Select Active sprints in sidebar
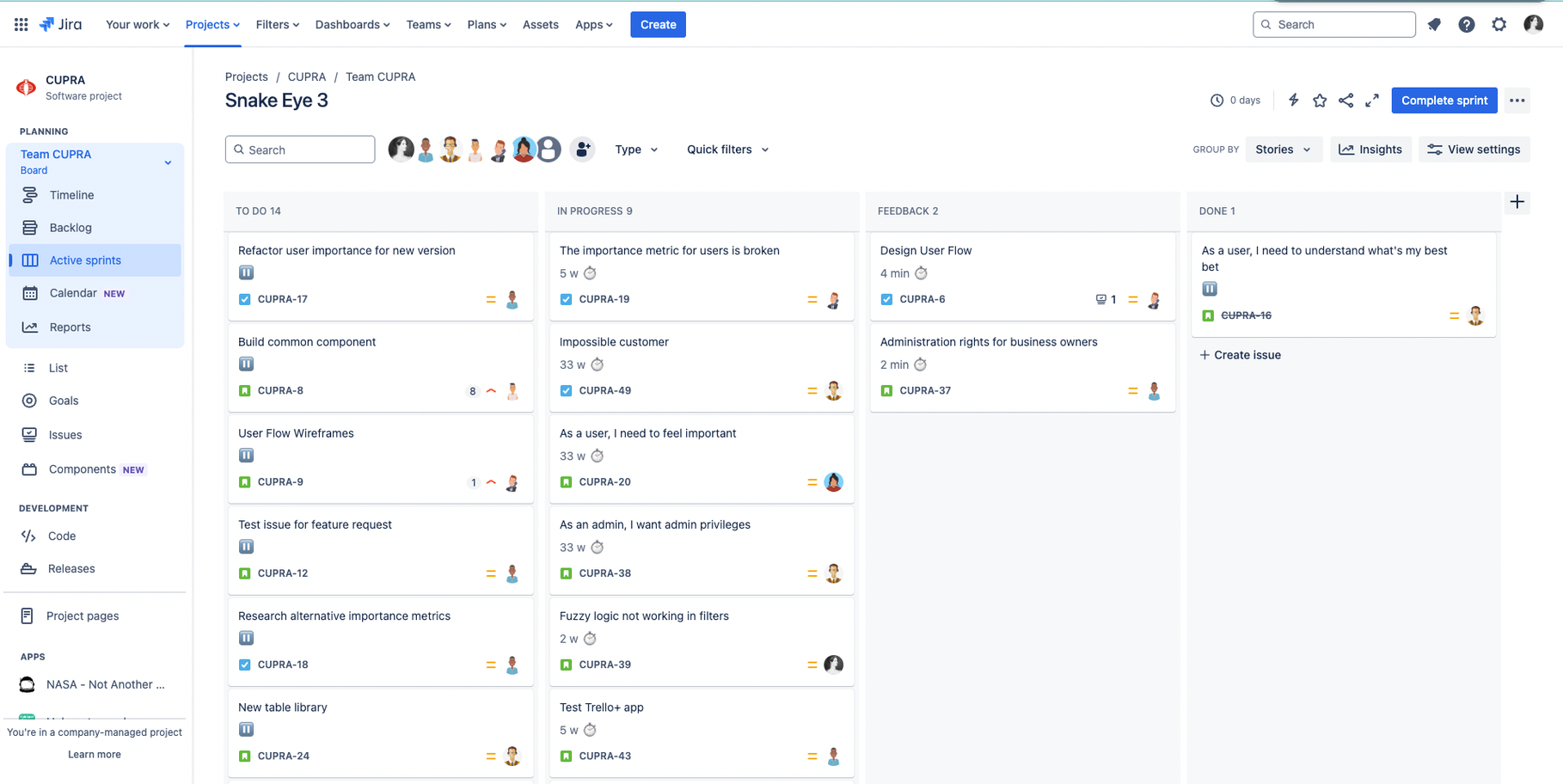This screenshot has height=784, width=1563. coord(95,260)
